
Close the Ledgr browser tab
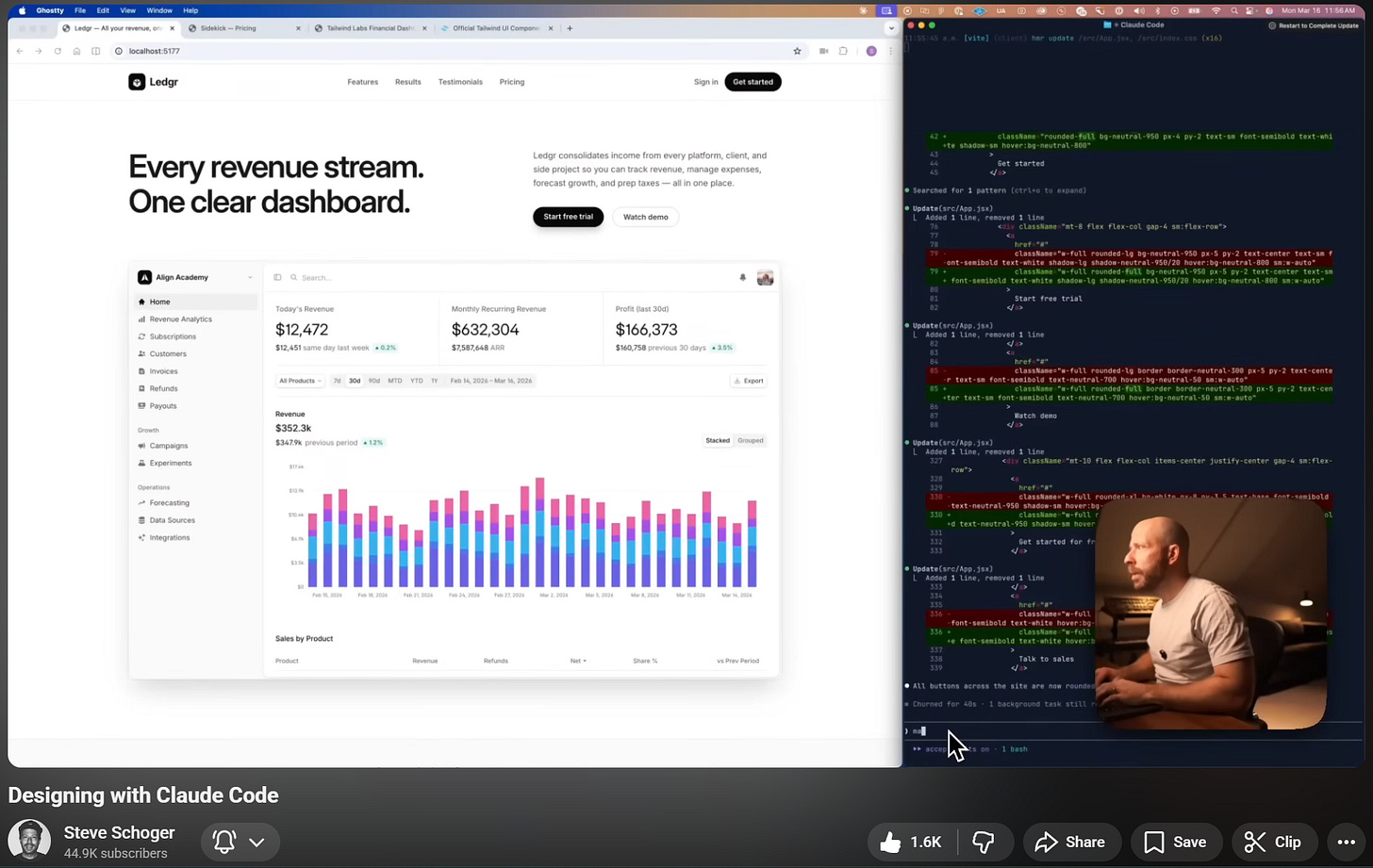click(x=173, y=28)
